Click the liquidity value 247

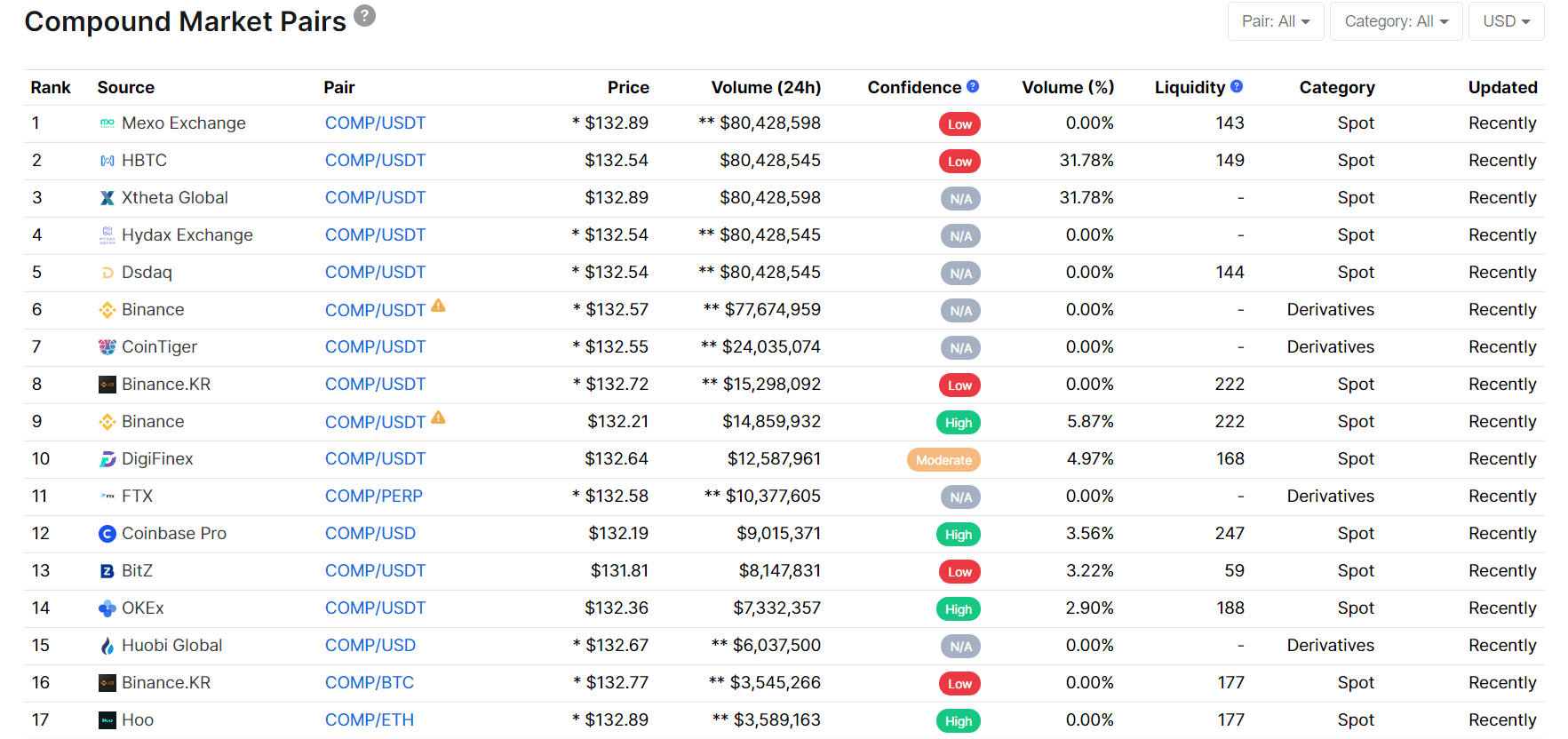(x=1230, y=534)
